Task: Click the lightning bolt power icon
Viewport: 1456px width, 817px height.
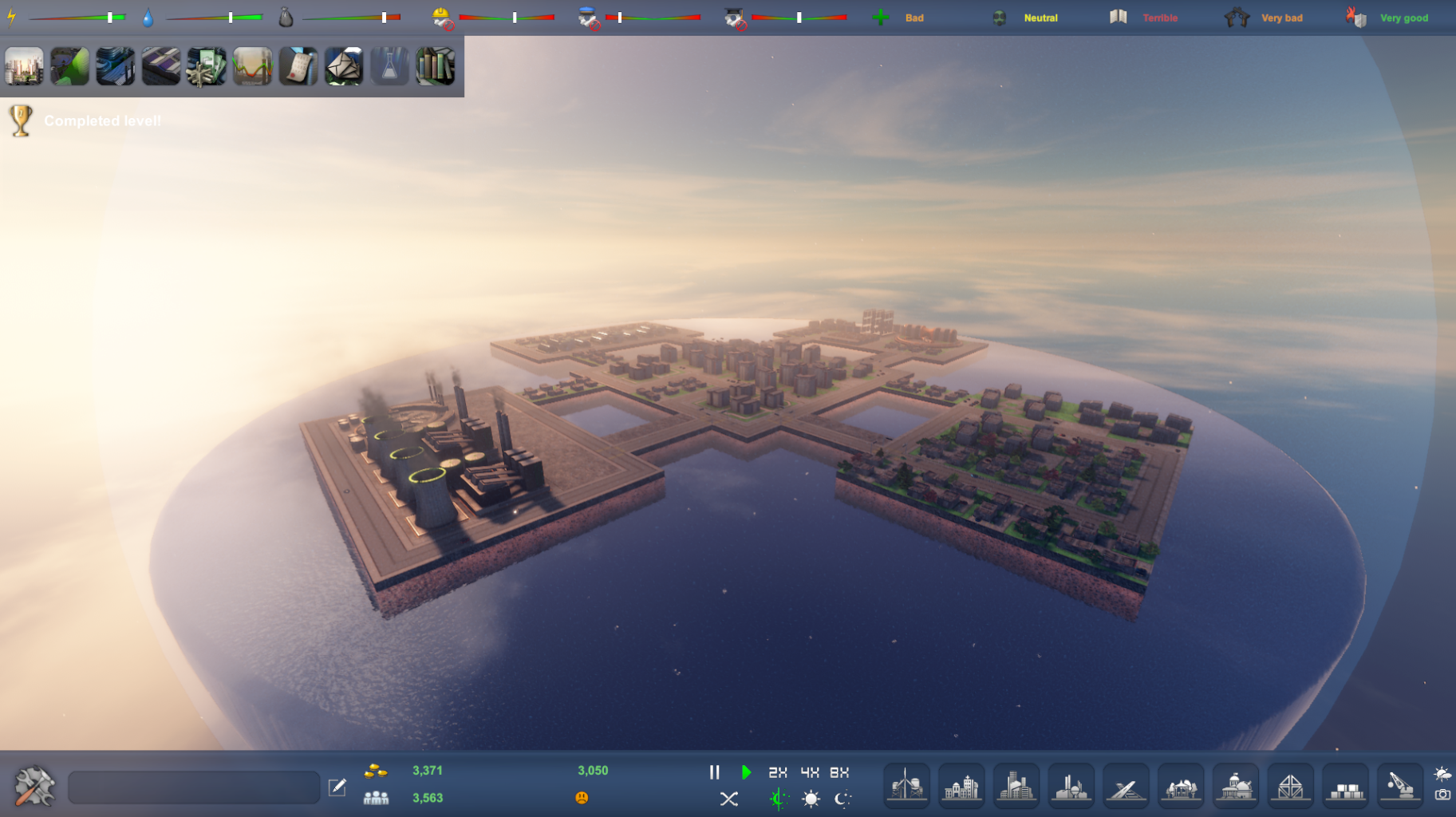Action: point(12,17)
